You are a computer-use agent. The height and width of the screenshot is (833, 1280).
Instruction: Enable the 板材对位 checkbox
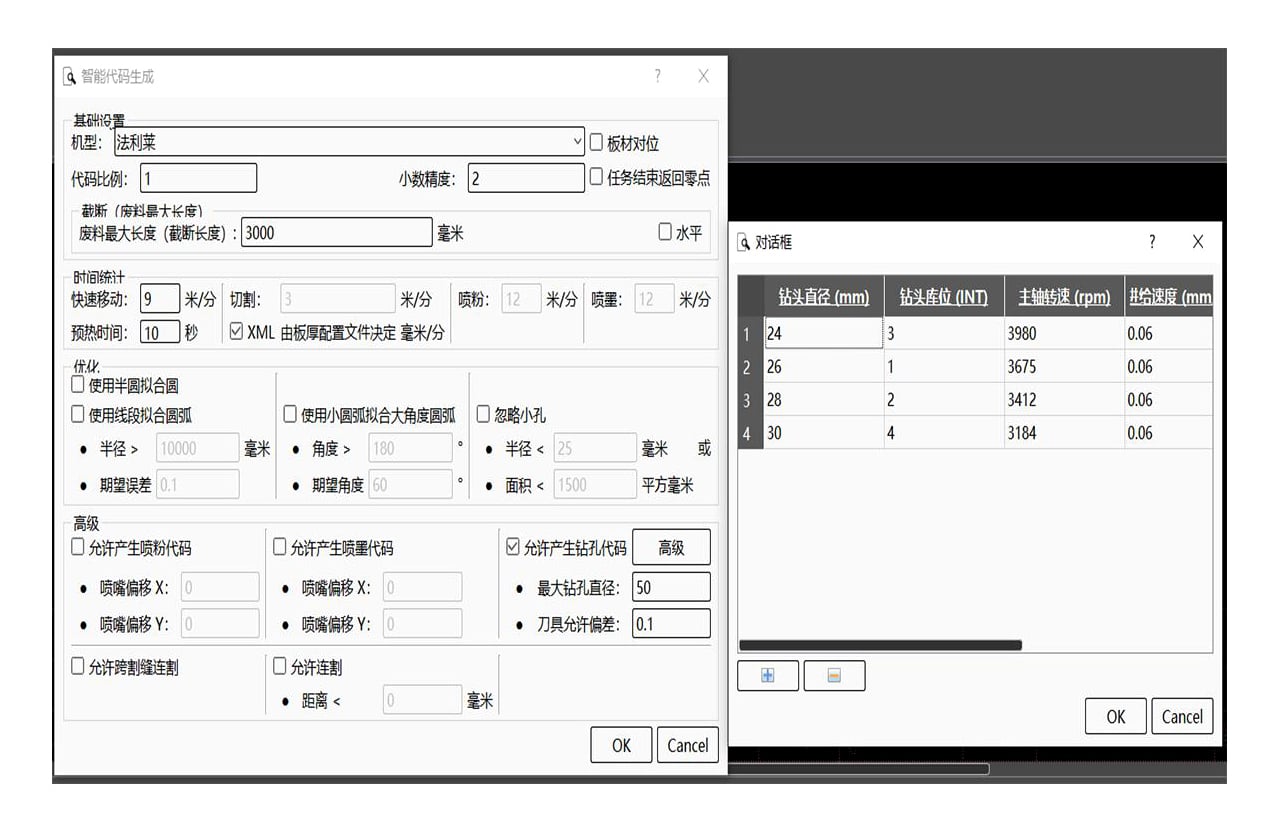tap(597, 143)
